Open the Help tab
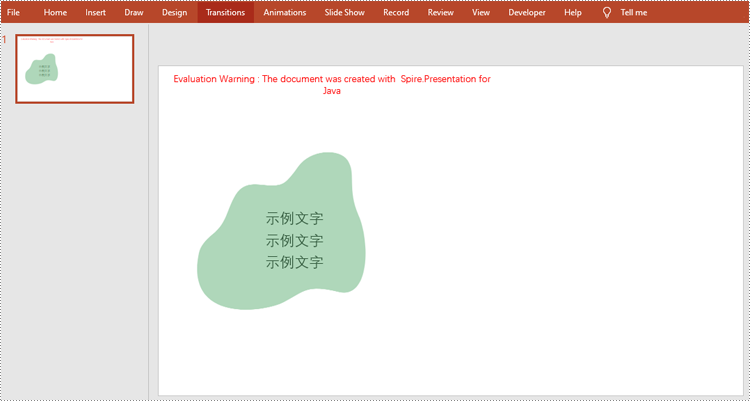Image resolution: width=750 pixels, height=401 pixels. [573, 12]
